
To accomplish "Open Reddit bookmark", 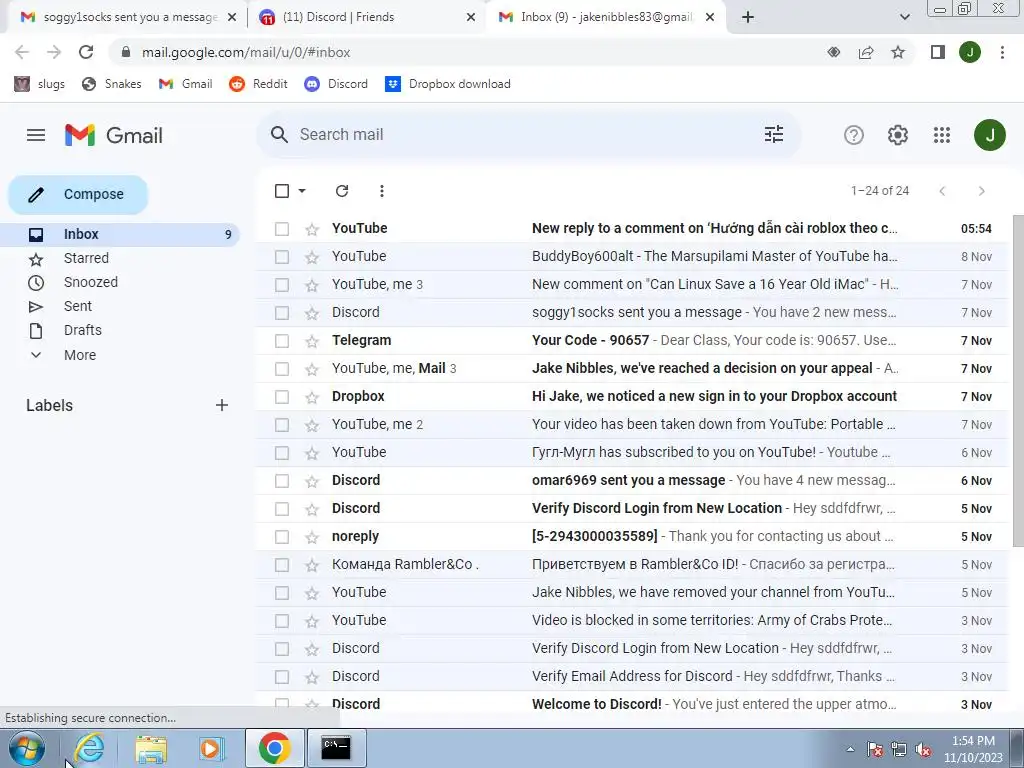I will (258, 84).
